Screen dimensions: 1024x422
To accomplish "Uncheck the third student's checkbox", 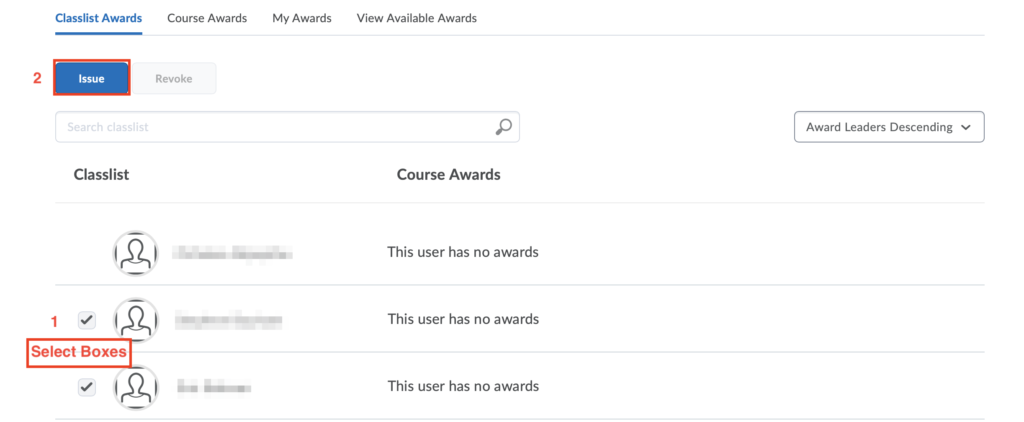I will pyautogui.click(x=87, y=387).
